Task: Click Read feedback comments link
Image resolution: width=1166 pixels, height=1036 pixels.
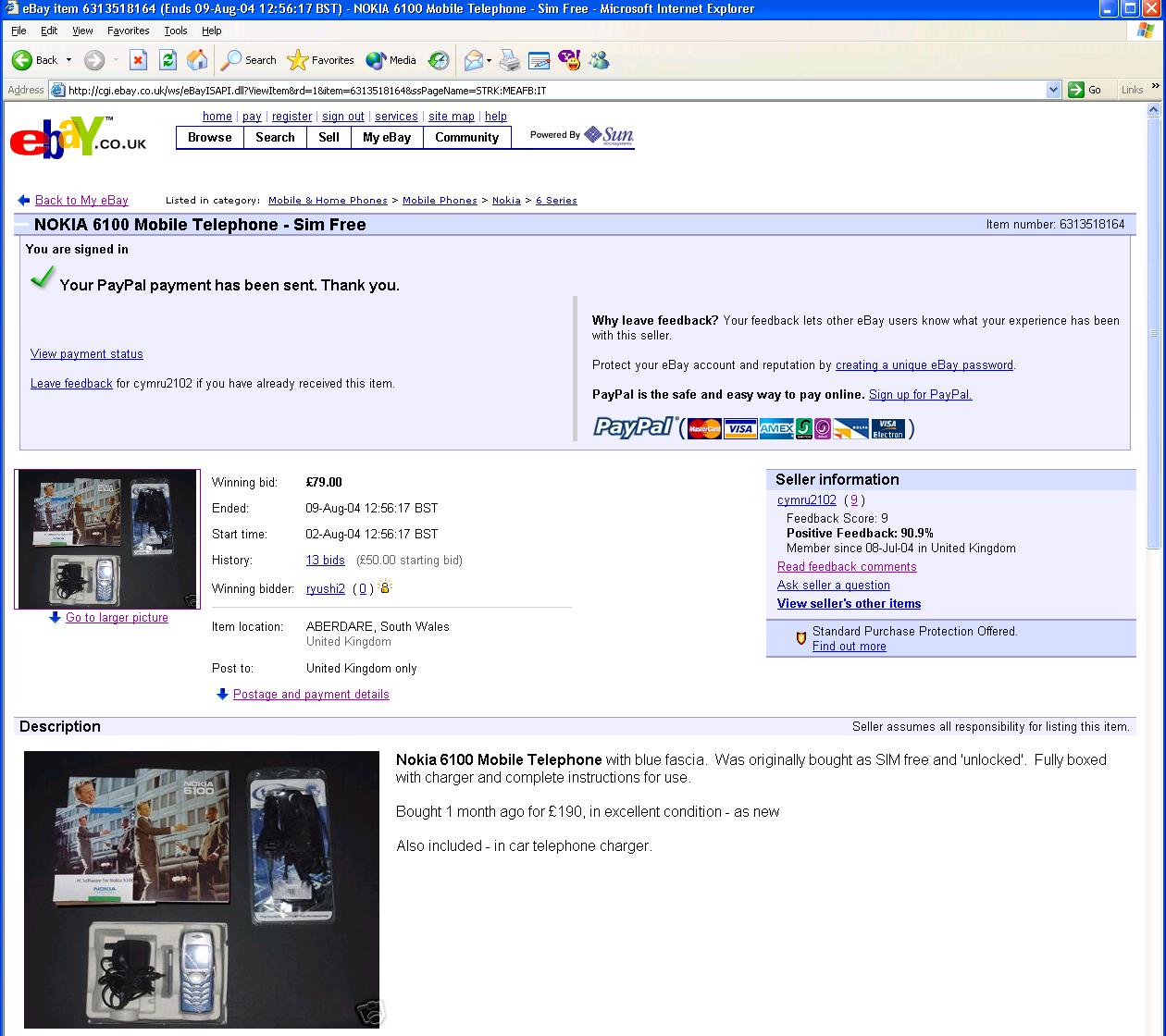Action: click(x=847, y=566)
